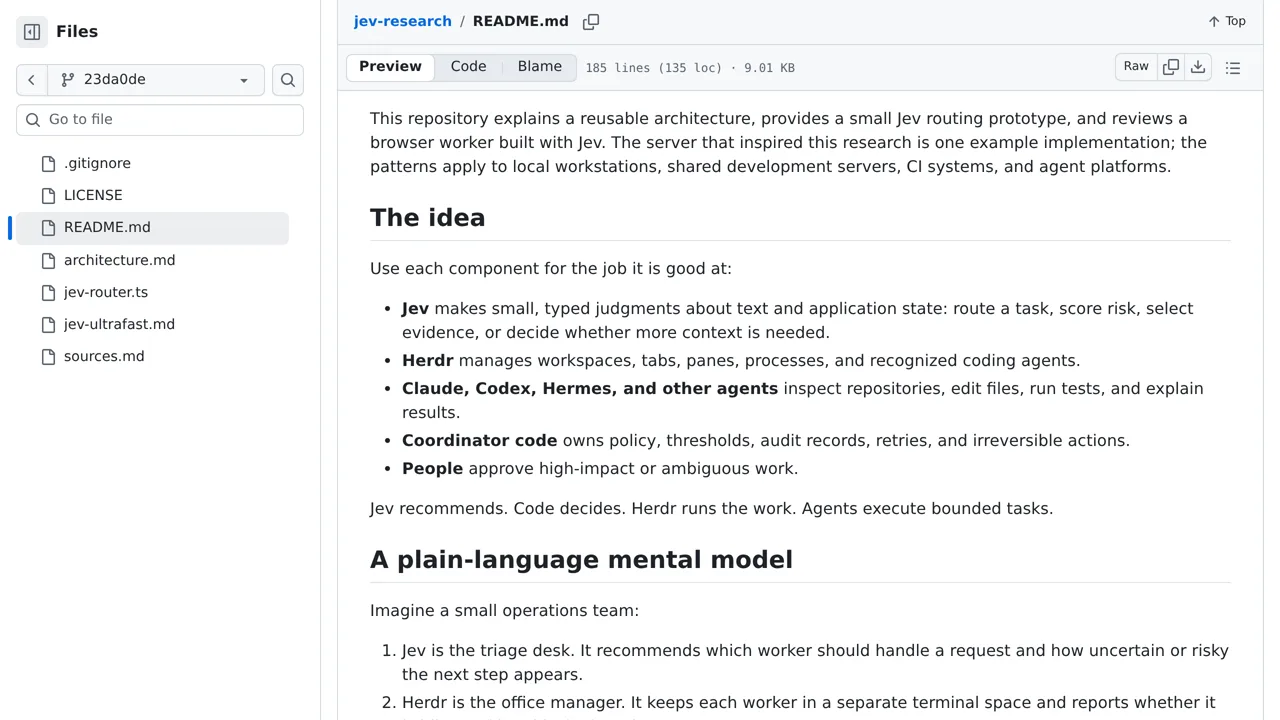Image resolution: width=1280 pixels, height=720 pixels.
Task: Switch to the Code tab
Action: (468, 67)
